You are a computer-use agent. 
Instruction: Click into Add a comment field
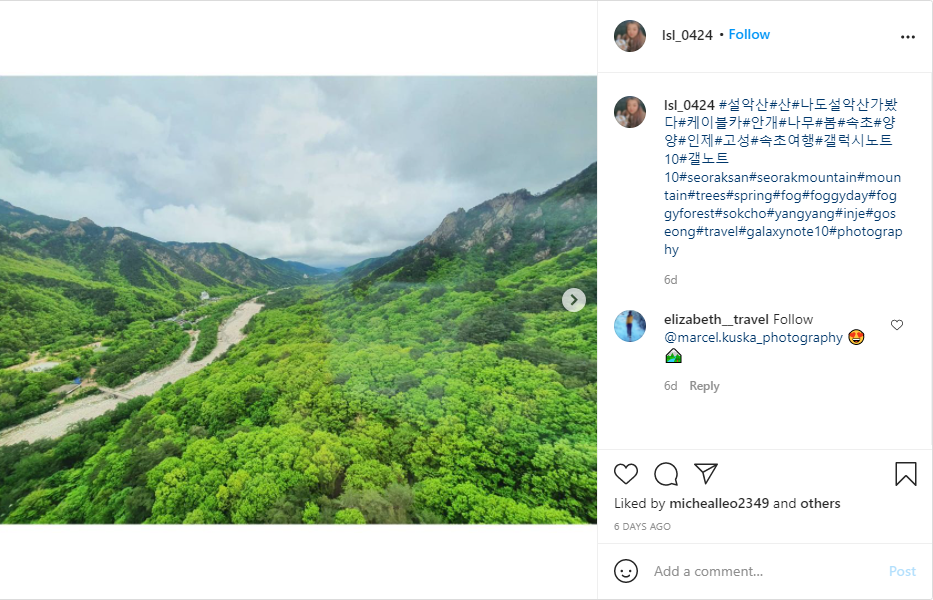click(760, 571)
